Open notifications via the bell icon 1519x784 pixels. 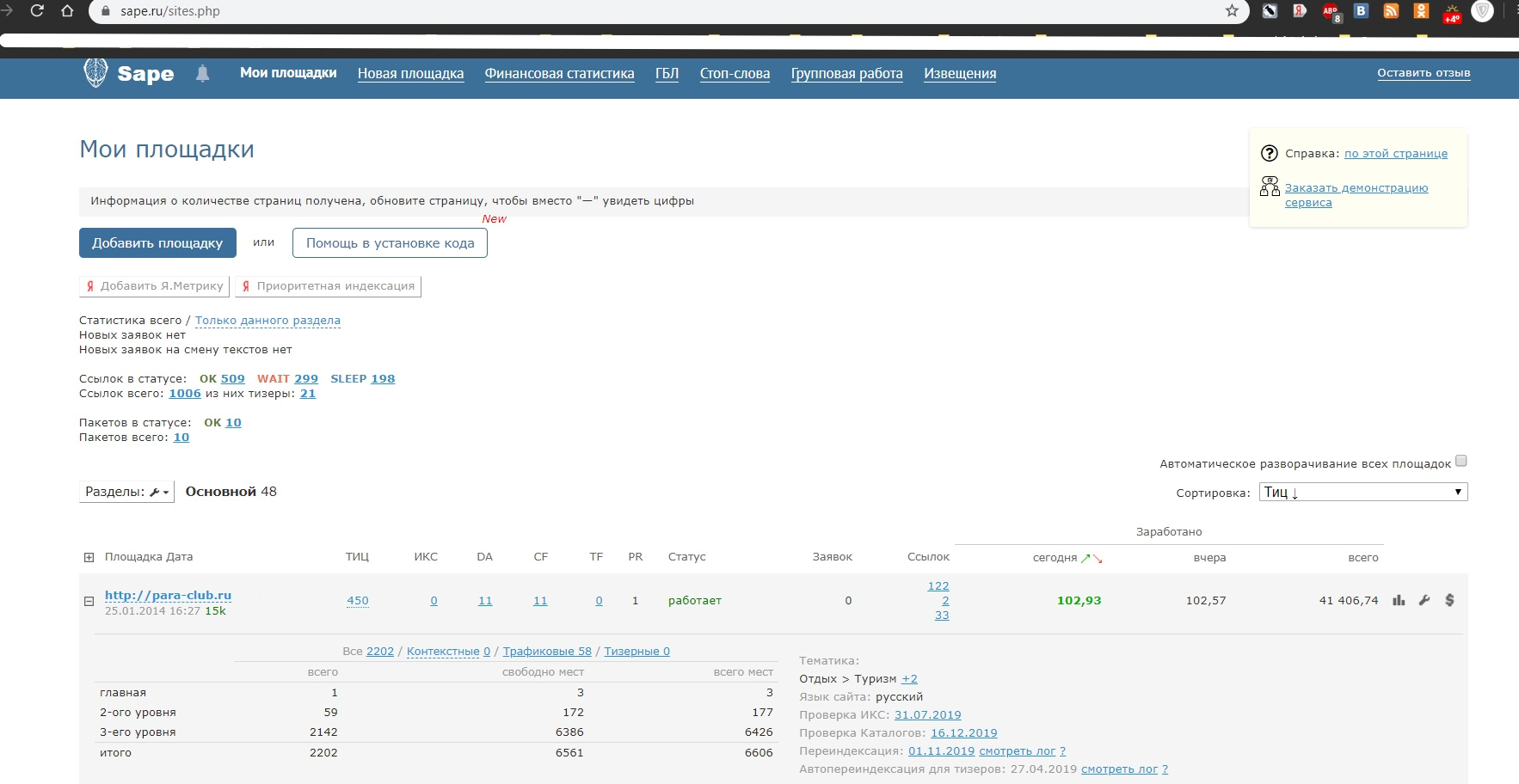point(202,73)
